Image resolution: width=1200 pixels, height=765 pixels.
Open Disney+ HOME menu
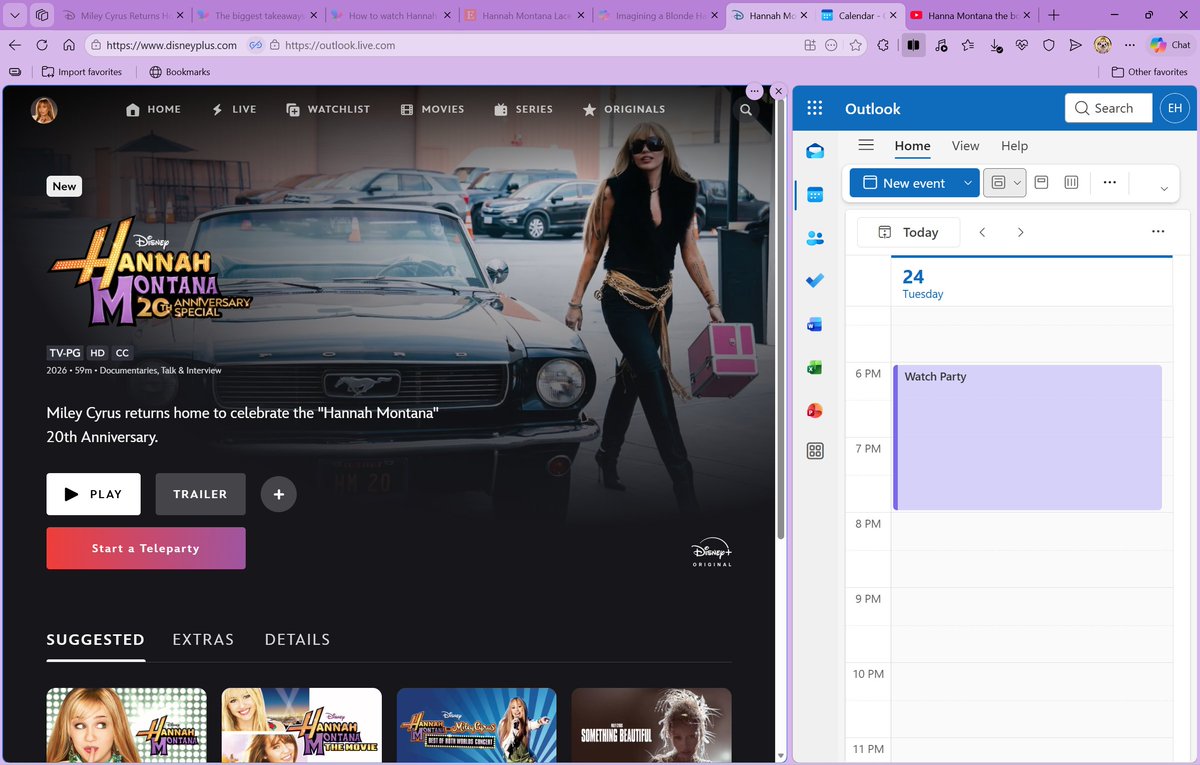[153, 109]
